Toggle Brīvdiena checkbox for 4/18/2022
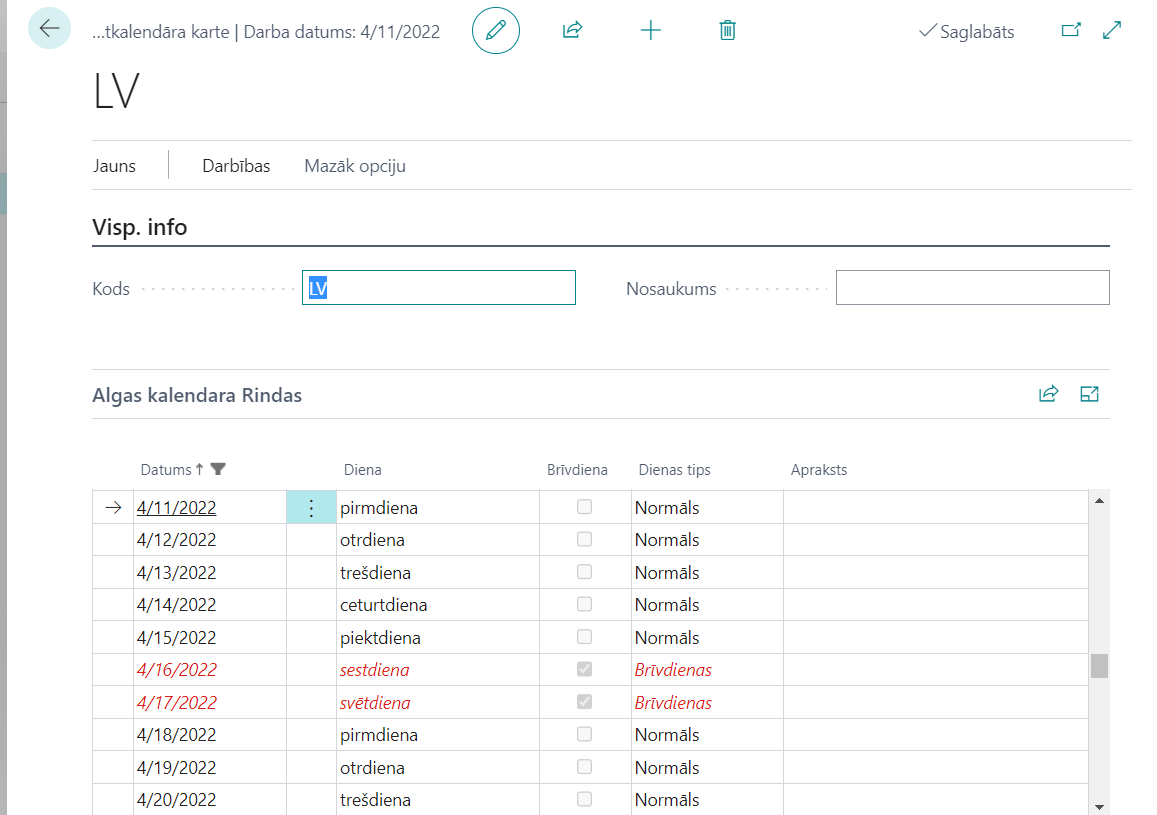1157x815 pixels. click(584, 734)
